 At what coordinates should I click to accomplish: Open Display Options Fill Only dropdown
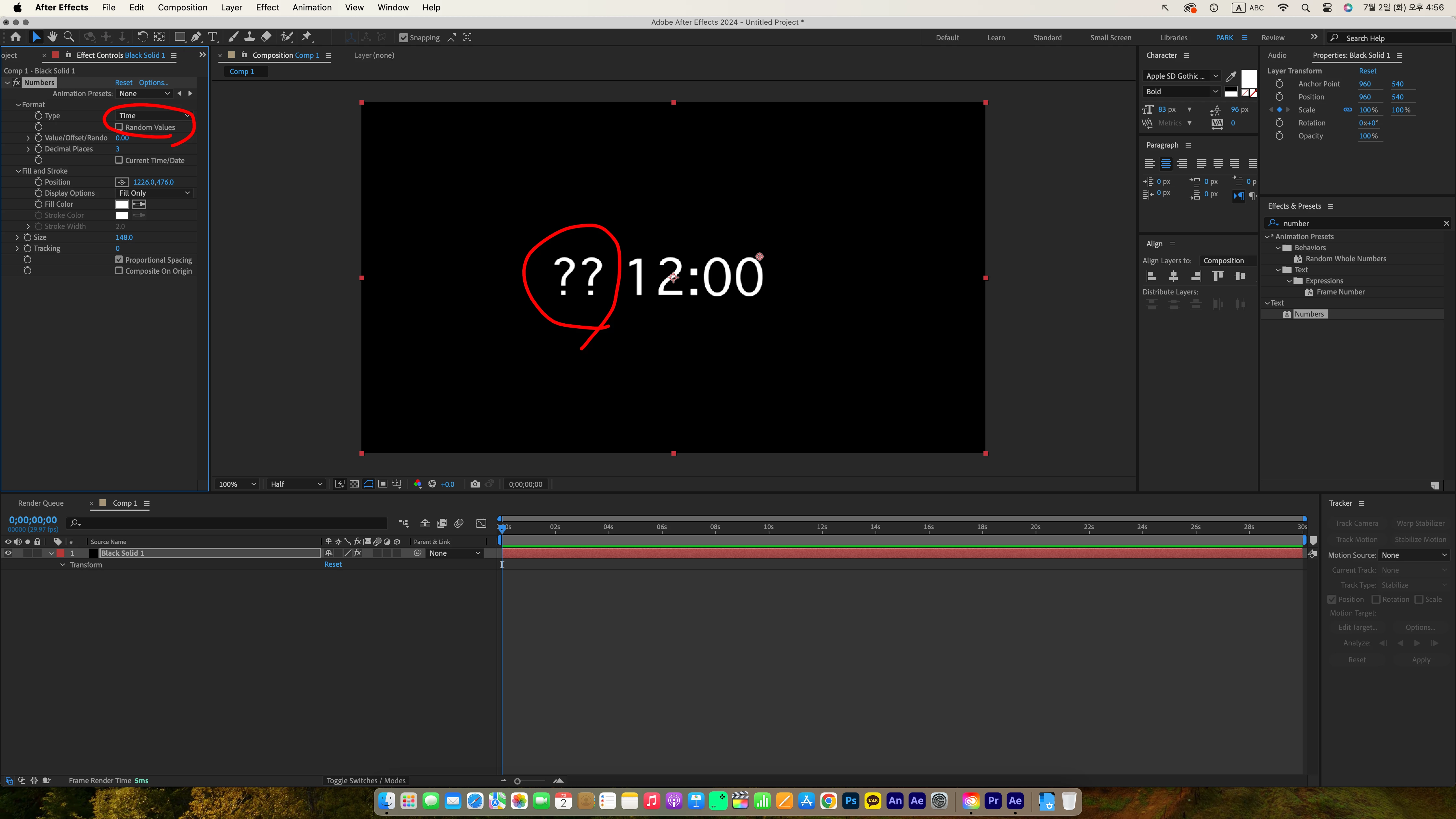(154, 193)
